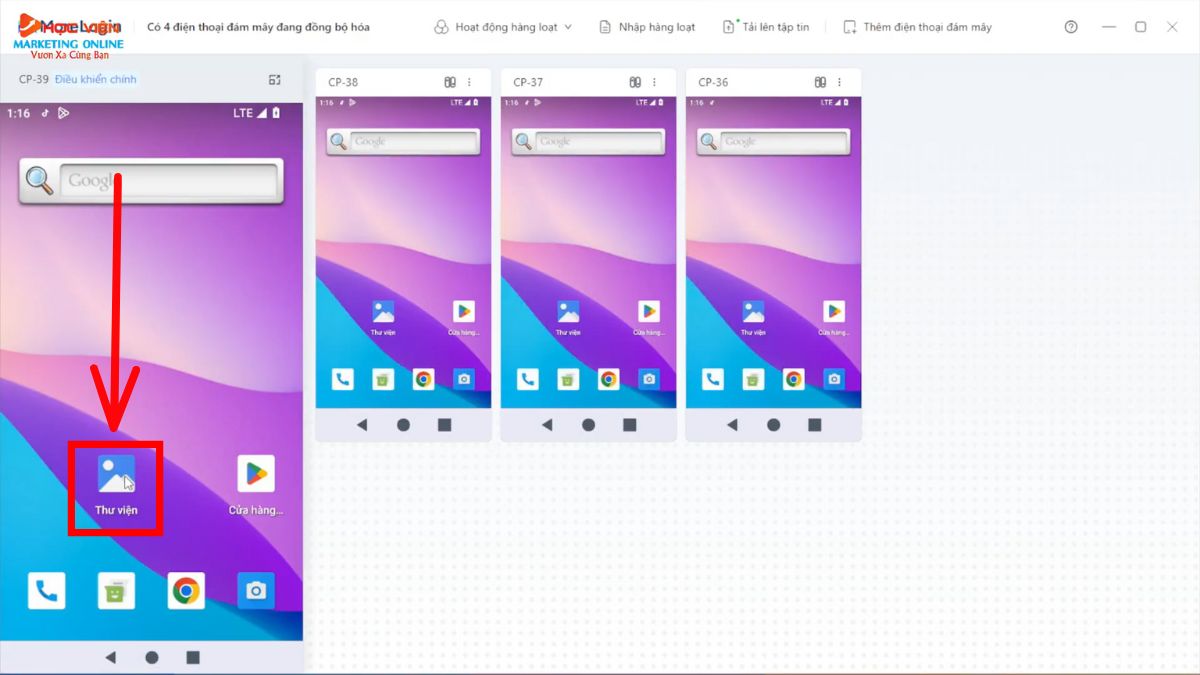1200x675 pixels.
Task: Open Play Store on CP-36
Action: [x=834, y=311]
